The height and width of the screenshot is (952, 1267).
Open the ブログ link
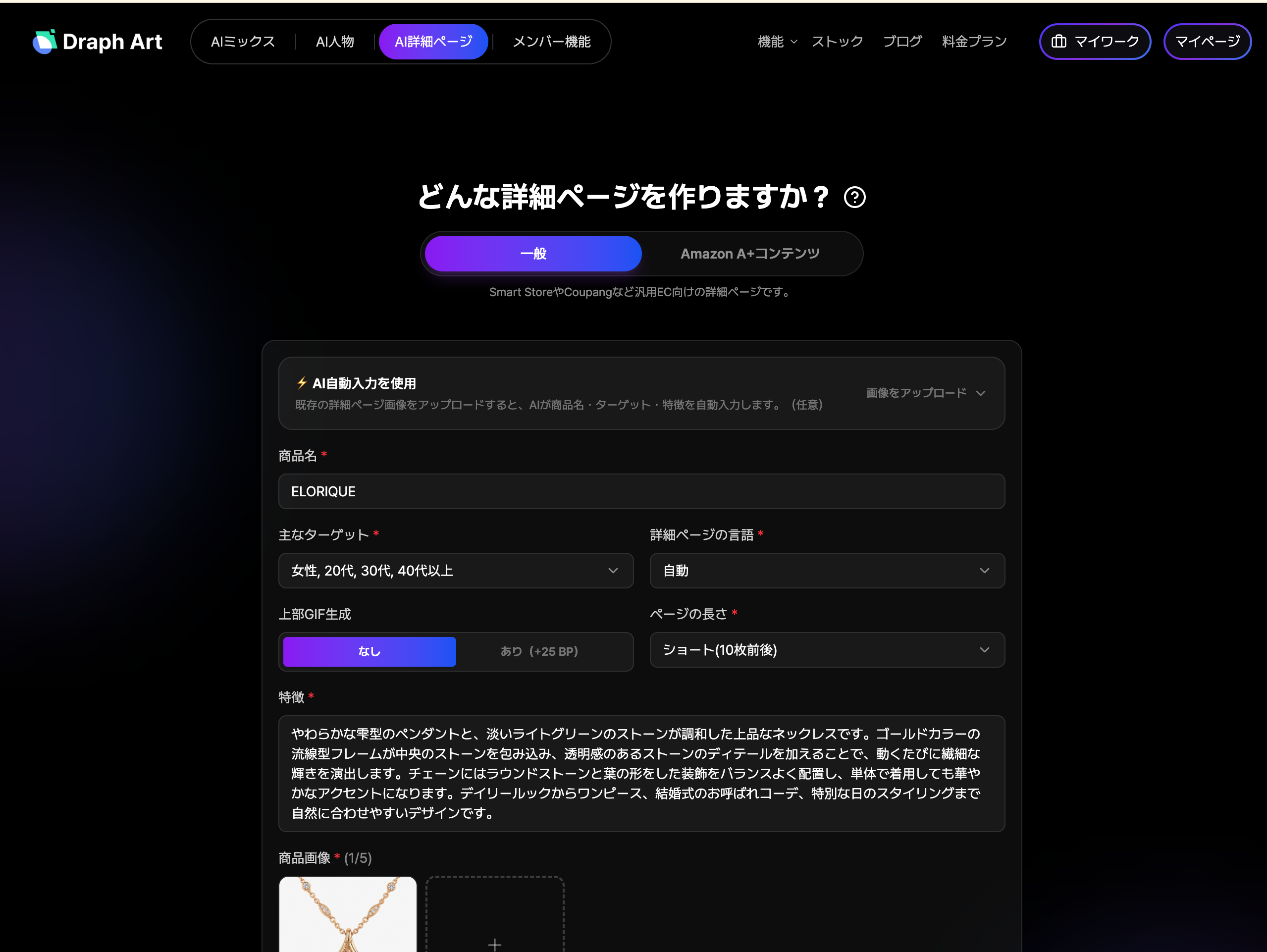(902, 42)
